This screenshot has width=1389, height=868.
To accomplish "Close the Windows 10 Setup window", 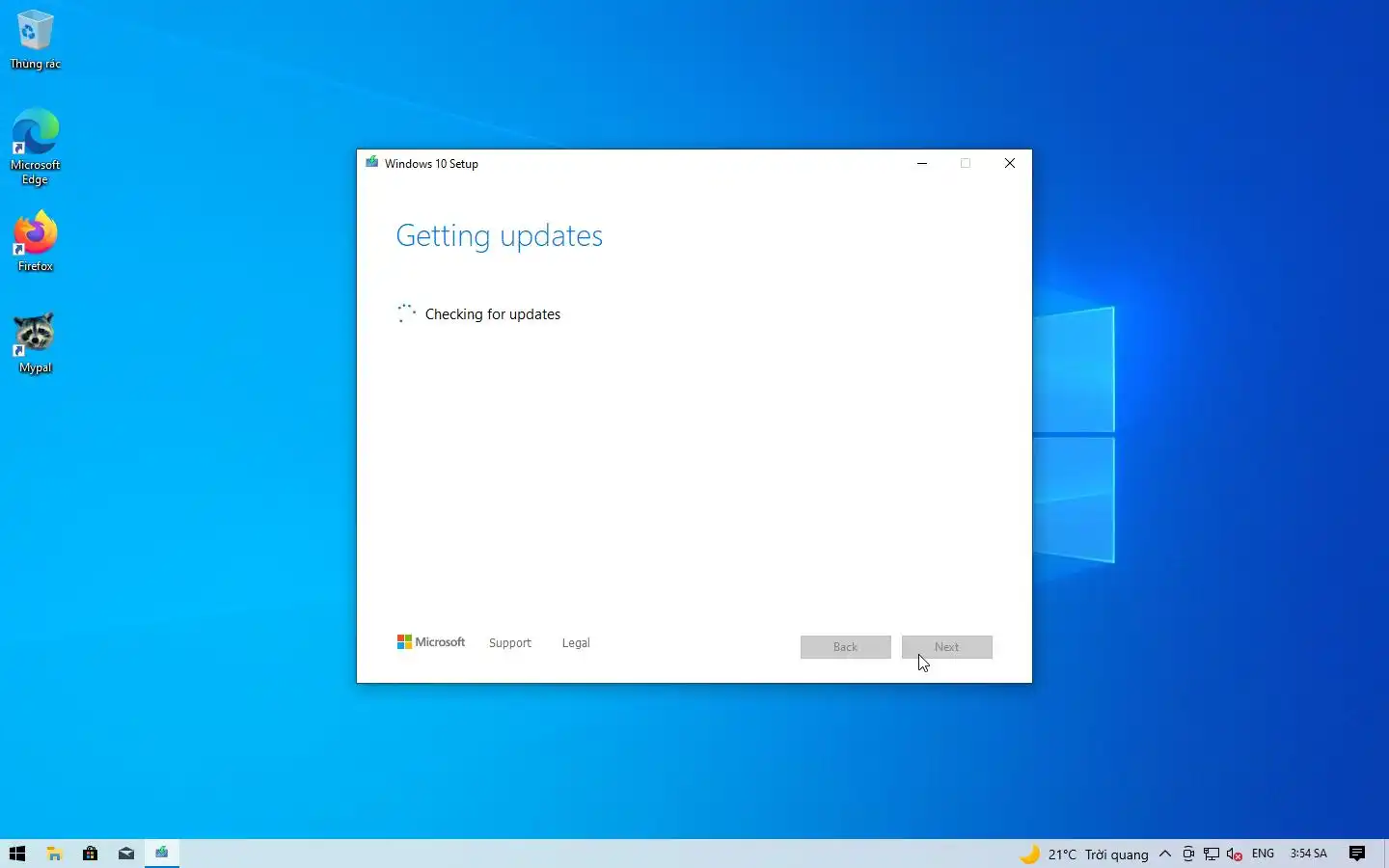I will pos(1010,163).
